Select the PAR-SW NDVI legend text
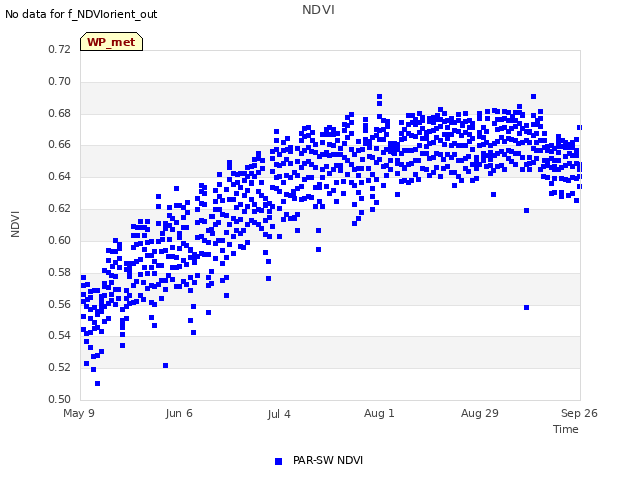The width and height of the screenshot is (640, 480). pyautogui.click(x=328, y=460)
